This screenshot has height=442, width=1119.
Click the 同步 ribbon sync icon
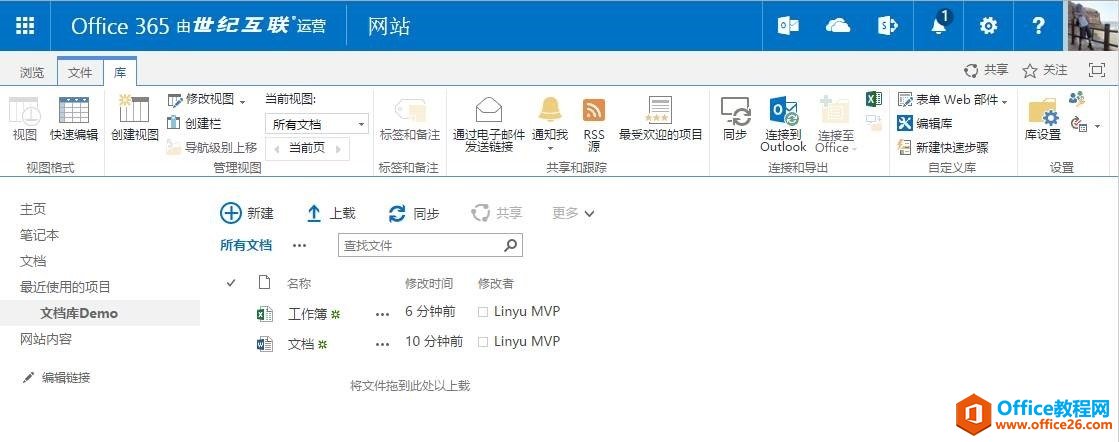[735, 111]
